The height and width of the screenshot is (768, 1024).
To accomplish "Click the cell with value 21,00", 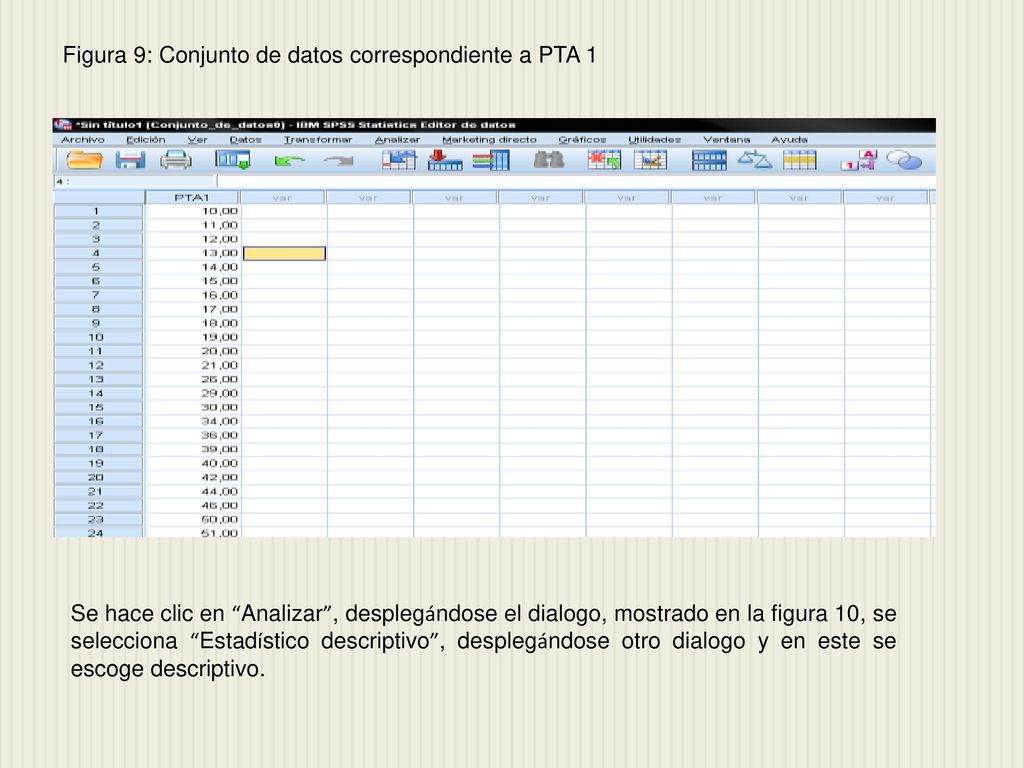I will (x=193, y=365).
